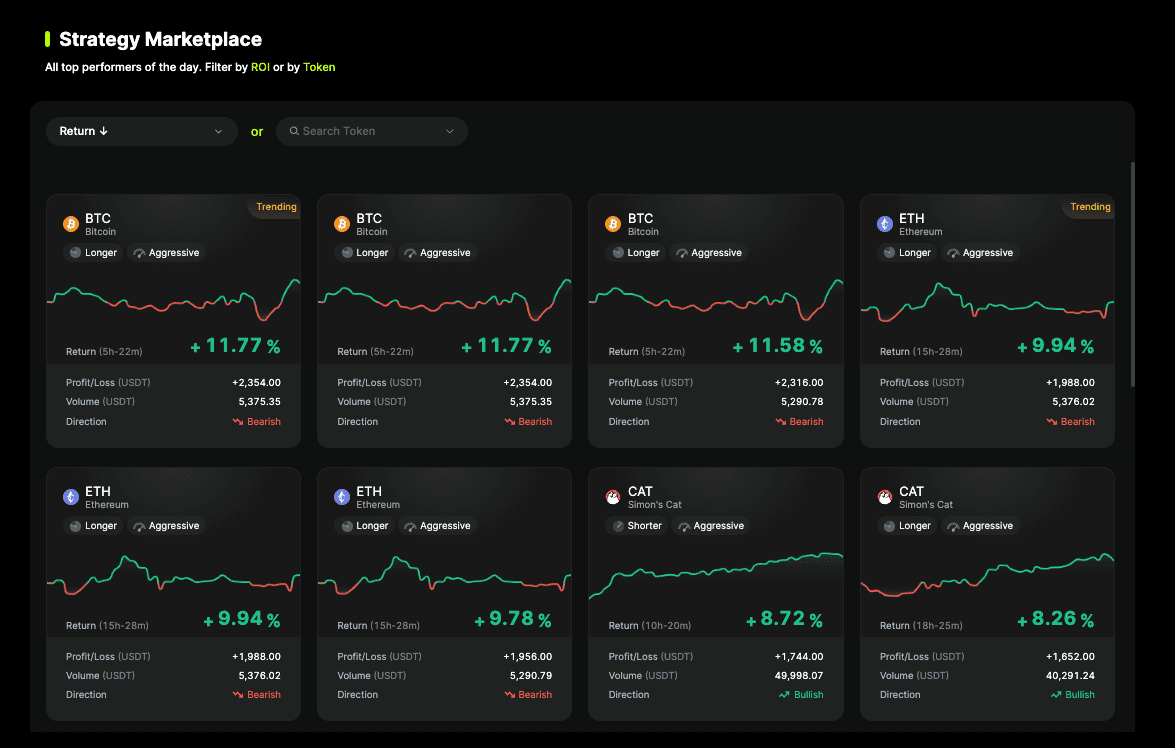Click the Ethereum logo on the Trending ETH card
Viewport: 1175px width, 748px height.
click(884, 224)
